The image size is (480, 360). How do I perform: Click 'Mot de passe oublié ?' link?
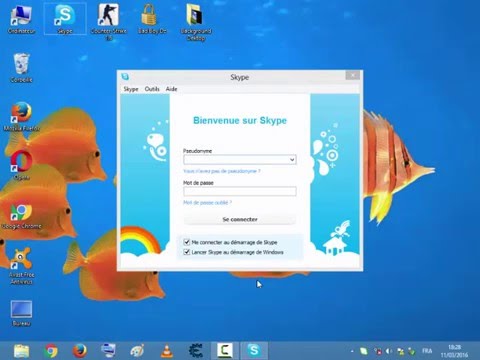click(x=207, y=202)
